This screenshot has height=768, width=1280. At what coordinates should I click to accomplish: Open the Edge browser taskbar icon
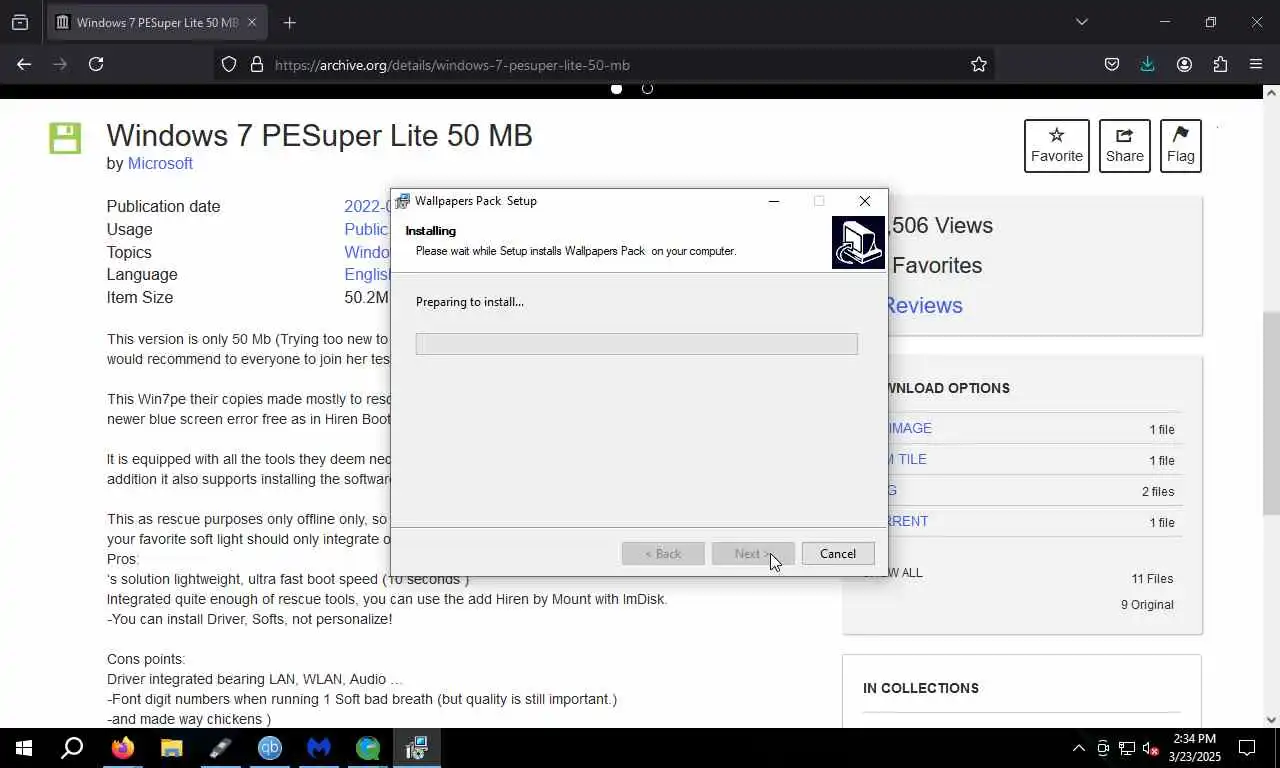click(368, 748)
